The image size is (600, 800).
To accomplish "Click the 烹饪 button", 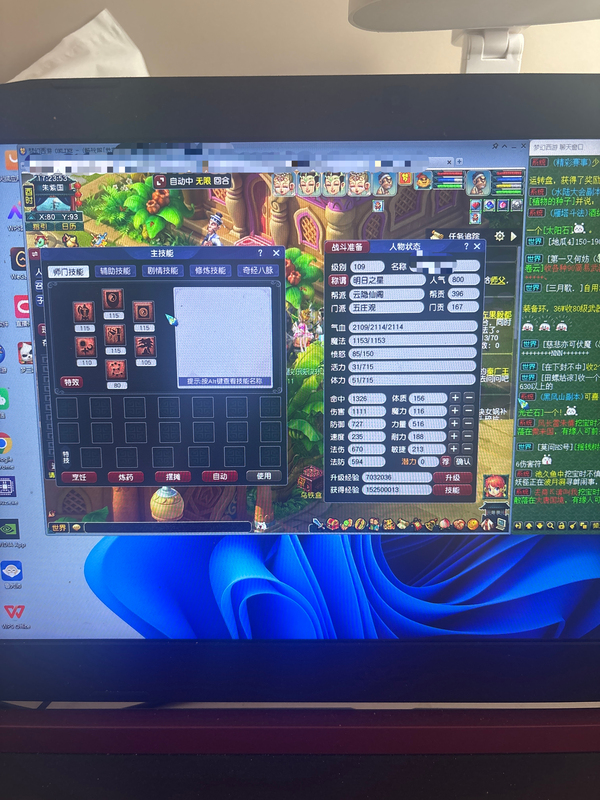I will coord(79,477).
